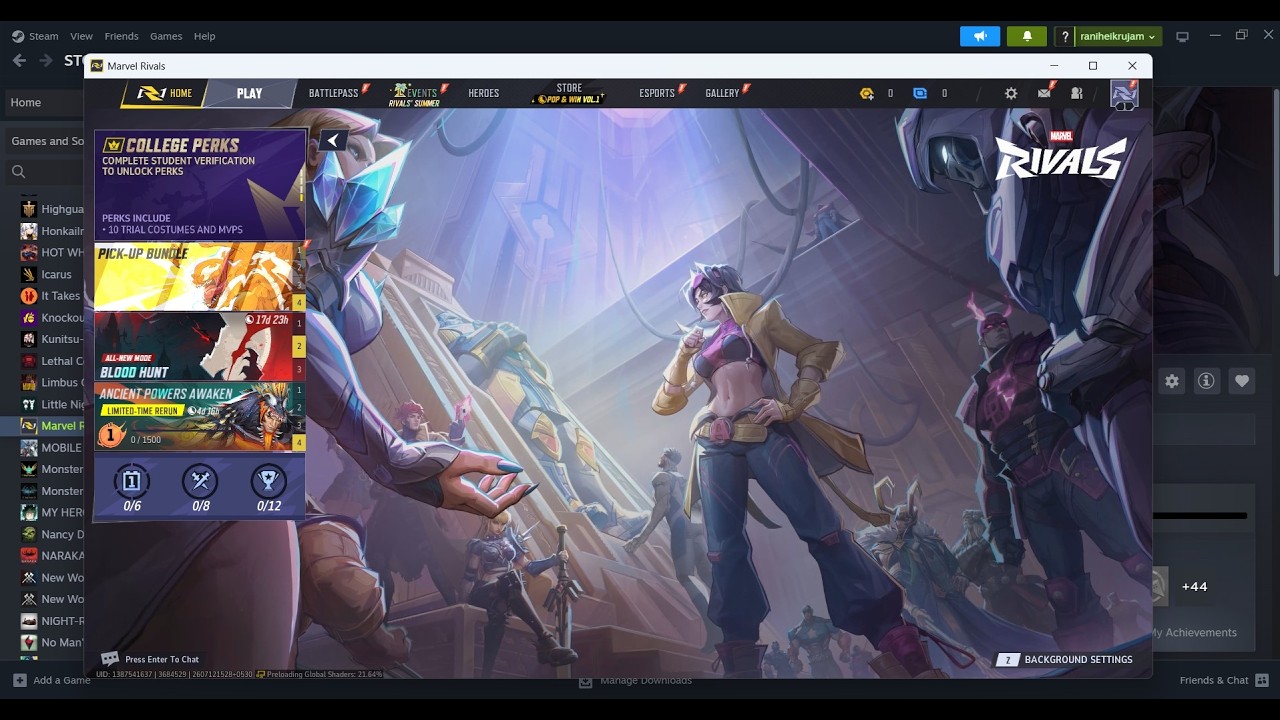
Task: Select No Man's Sky in Steam library list
Action: point(51,642)
